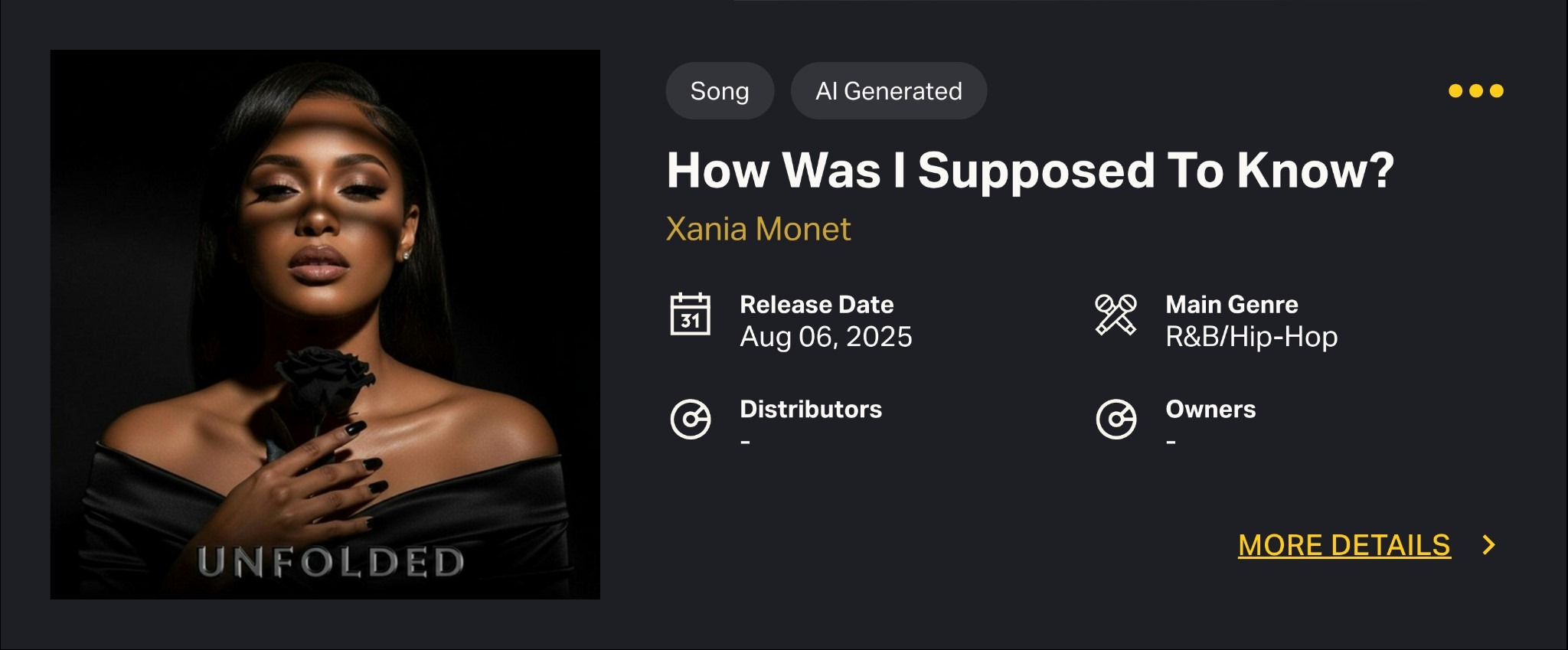The height and width of the screenshot is (650, 1568).
Task: Click the chevron arrow beside More Details
Action: (1489, 545)
